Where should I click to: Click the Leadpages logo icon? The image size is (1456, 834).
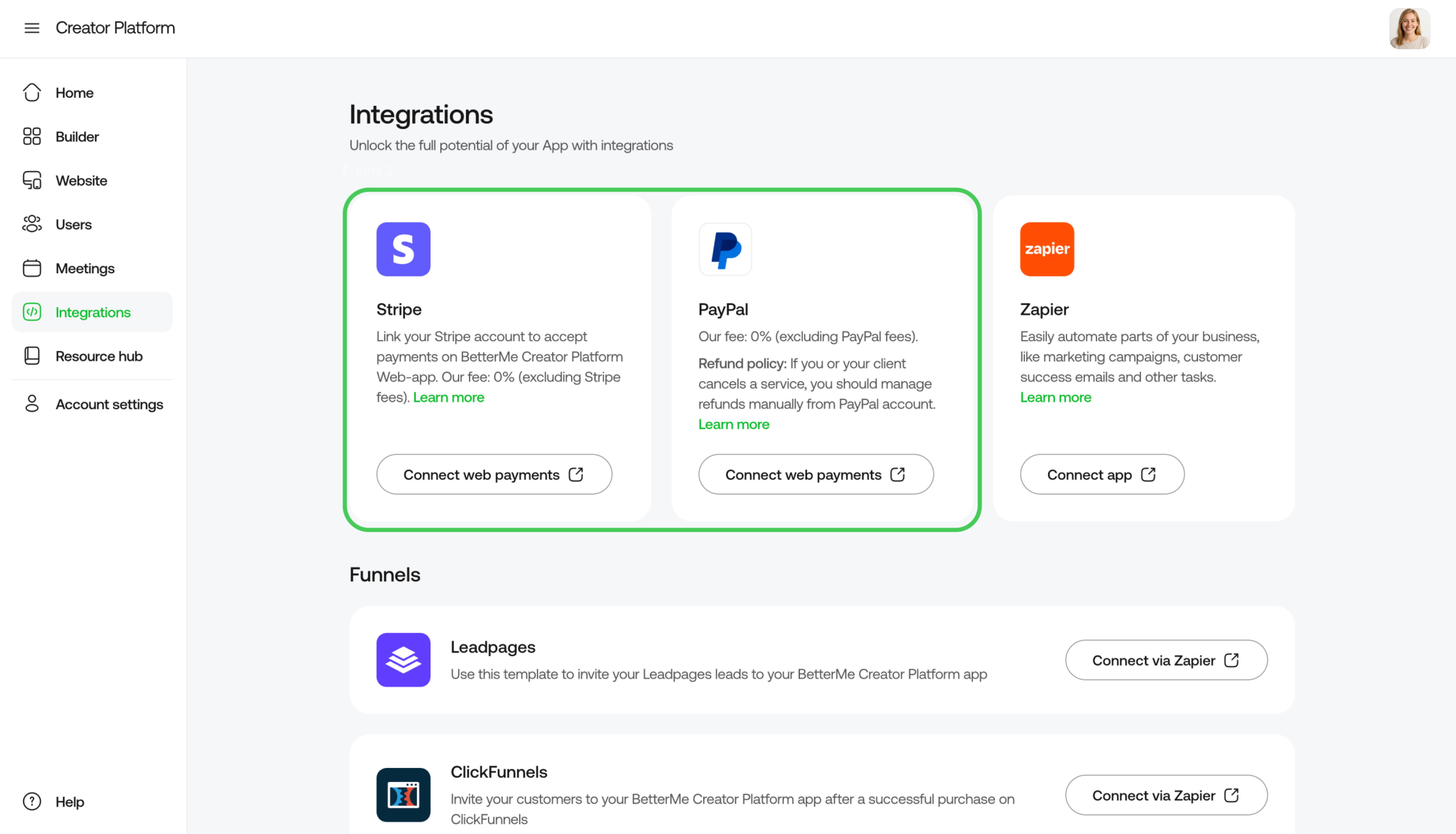(x=403, y=660)
